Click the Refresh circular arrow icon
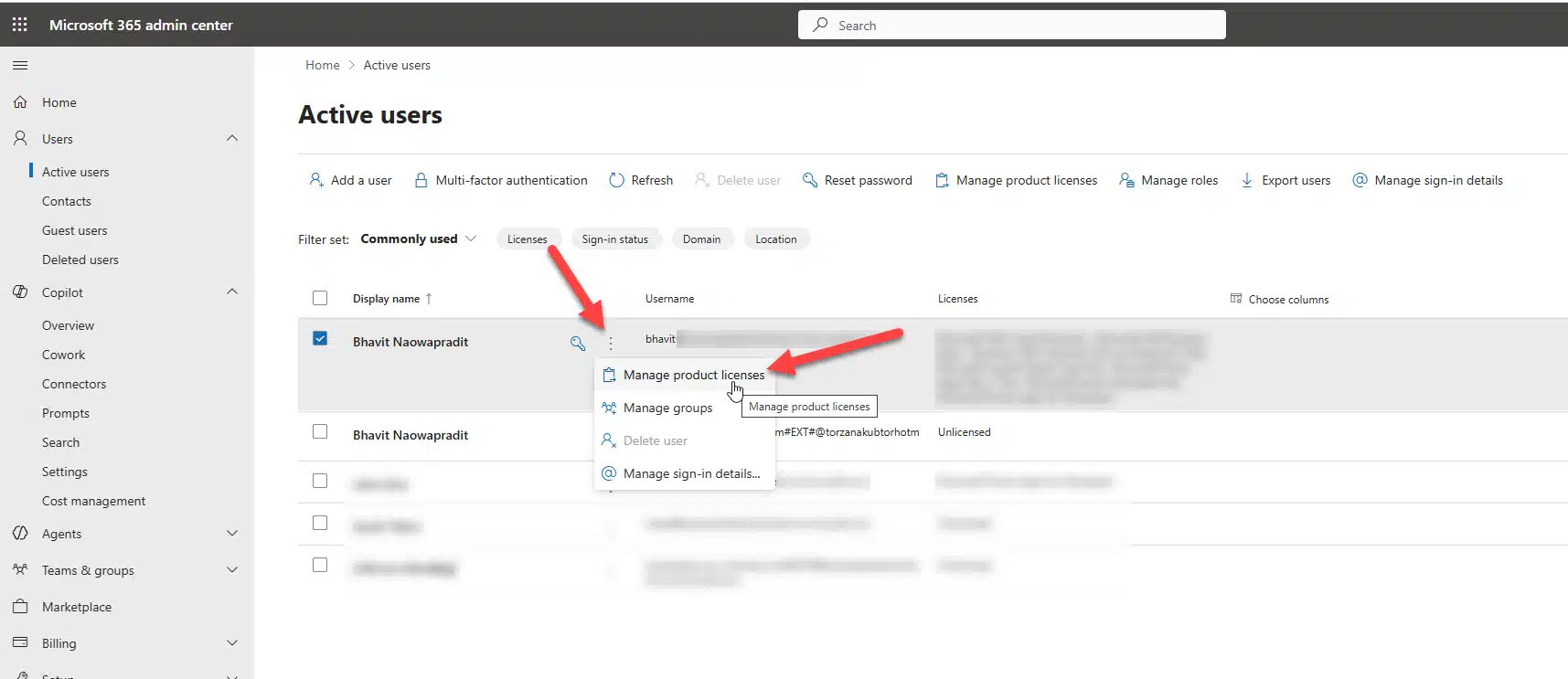 click(x=617, y=180)
